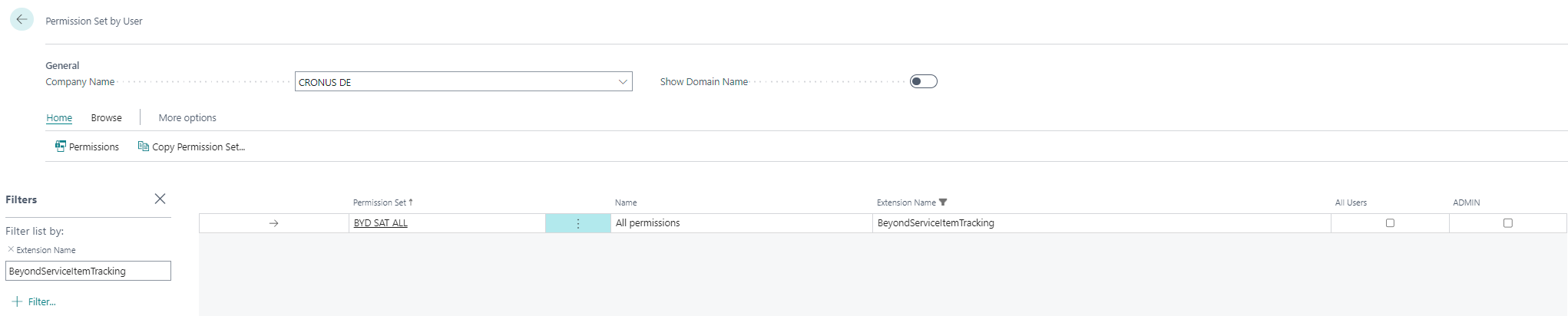
Task: Click the back arrow button
Action: click(22, 19)
